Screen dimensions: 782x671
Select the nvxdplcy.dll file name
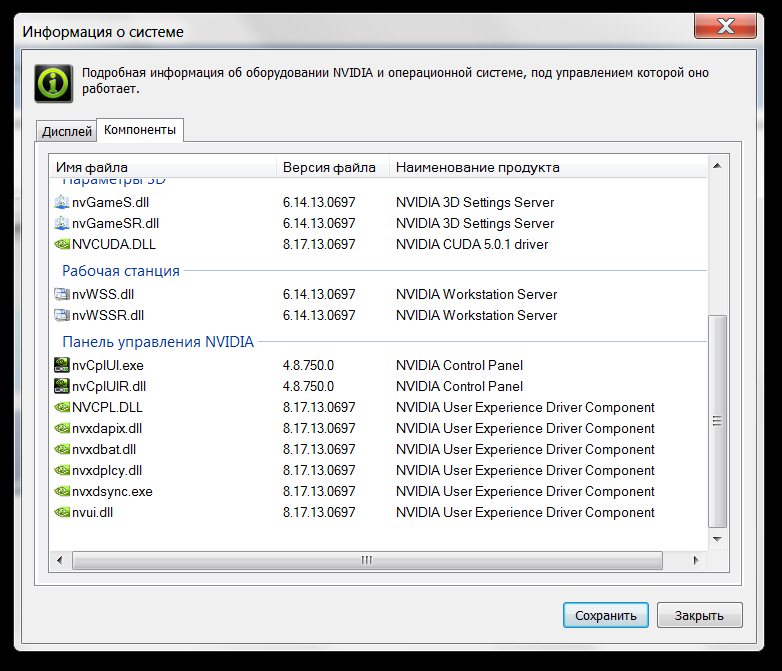107,470
